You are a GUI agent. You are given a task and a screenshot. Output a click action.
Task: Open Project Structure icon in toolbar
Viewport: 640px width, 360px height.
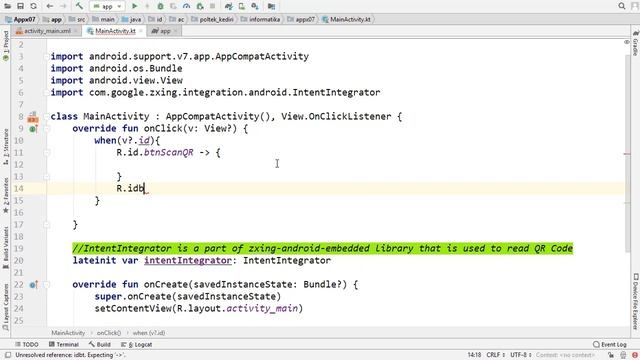(271, 6)
